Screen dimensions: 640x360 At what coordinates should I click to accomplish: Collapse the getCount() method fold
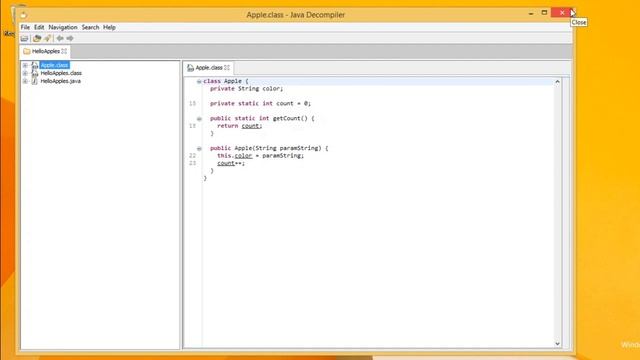199,119
